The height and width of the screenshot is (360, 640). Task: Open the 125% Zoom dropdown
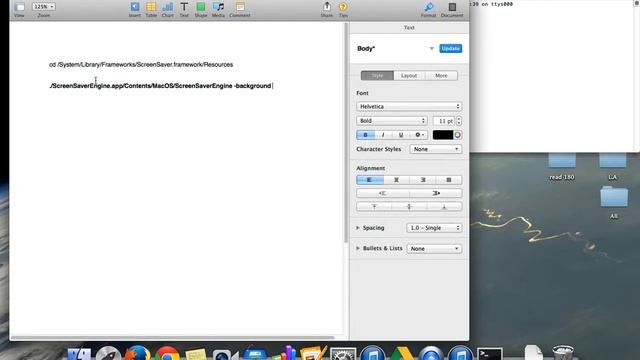tap(43, 7)
